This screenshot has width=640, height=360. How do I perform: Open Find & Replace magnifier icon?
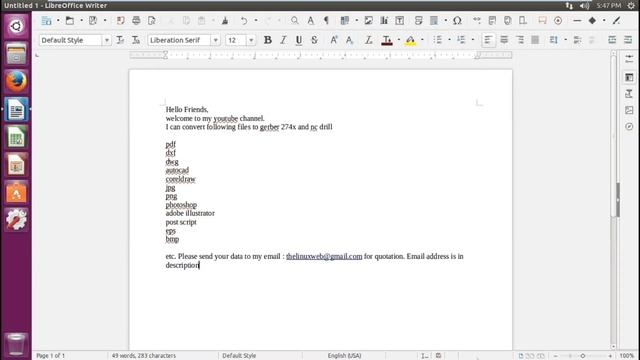point(294,20)
